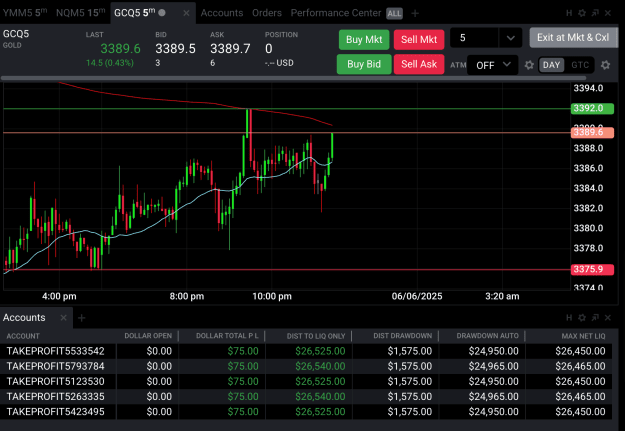
Task: Click the Buy Mkt button
Action: tap(364, 39)
